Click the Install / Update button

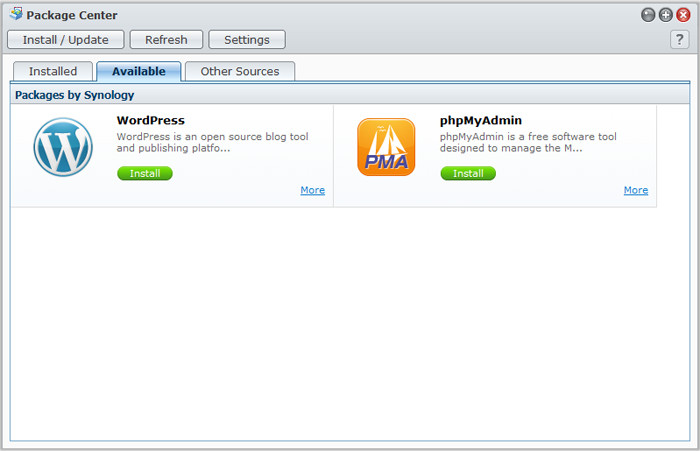pyautogui.click(x=66, y=40)
